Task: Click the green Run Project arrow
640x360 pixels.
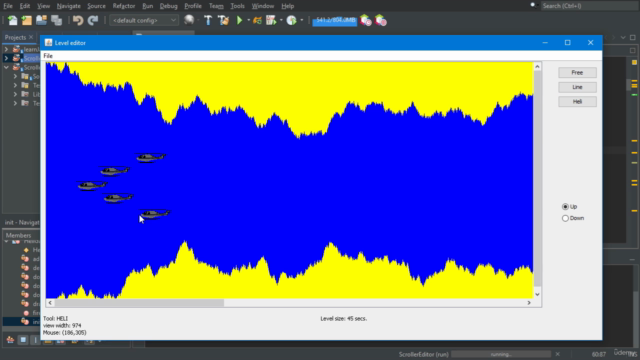Action: 240,20
